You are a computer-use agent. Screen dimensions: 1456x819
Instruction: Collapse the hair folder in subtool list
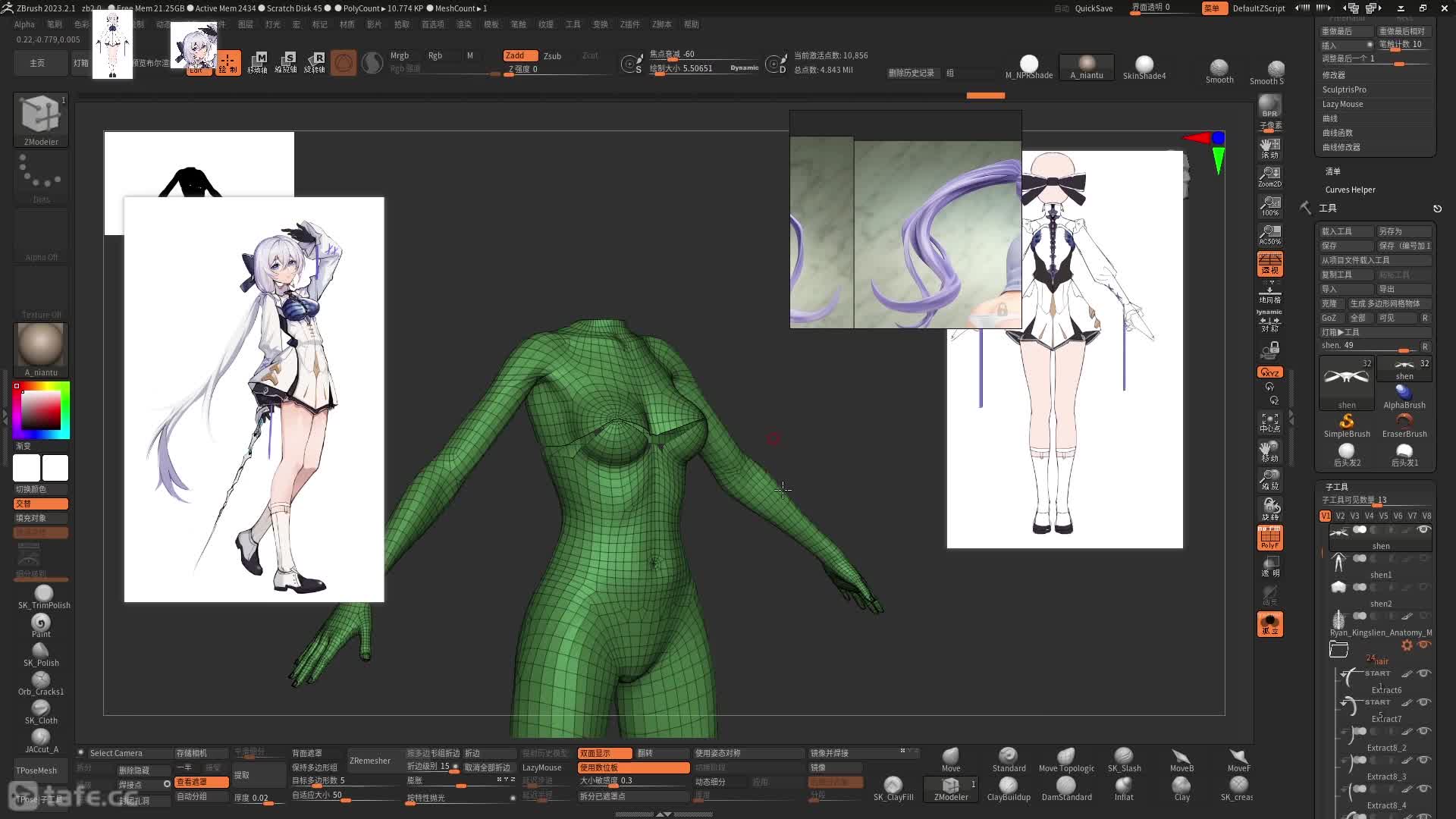point(1338,649)
